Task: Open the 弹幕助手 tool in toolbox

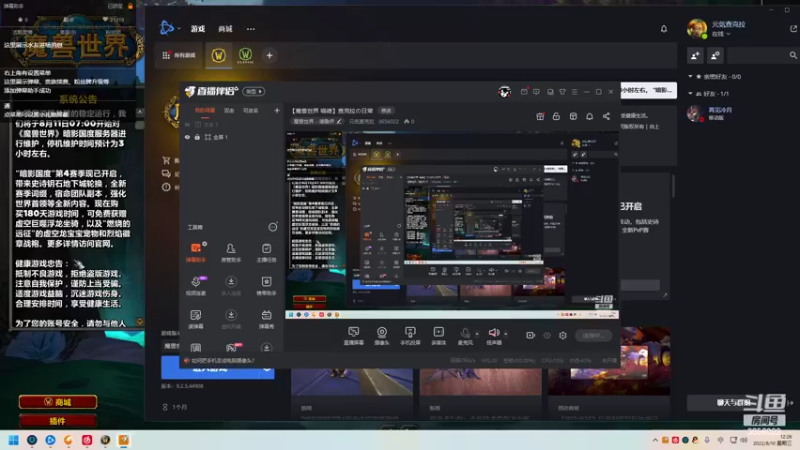Action: [196, 253]
